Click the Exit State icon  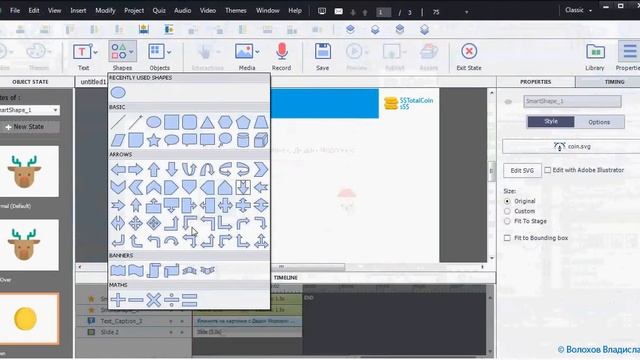click(x=469, y=51)
